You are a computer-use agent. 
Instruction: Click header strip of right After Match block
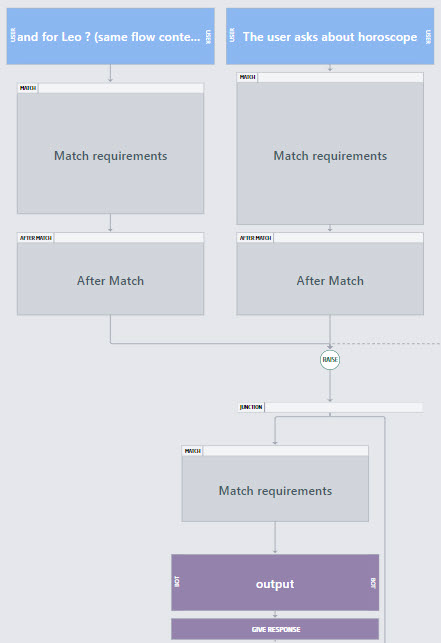click(330, 238)
